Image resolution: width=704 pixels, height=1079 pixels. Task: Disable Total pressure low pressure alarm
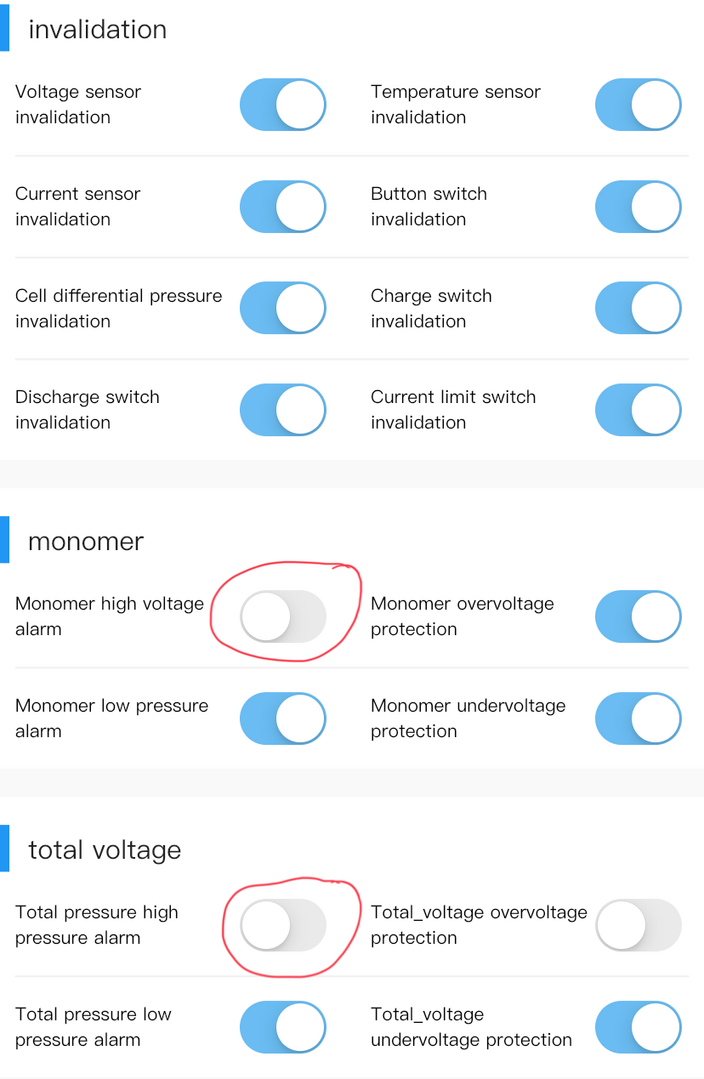pos(283,1027)
